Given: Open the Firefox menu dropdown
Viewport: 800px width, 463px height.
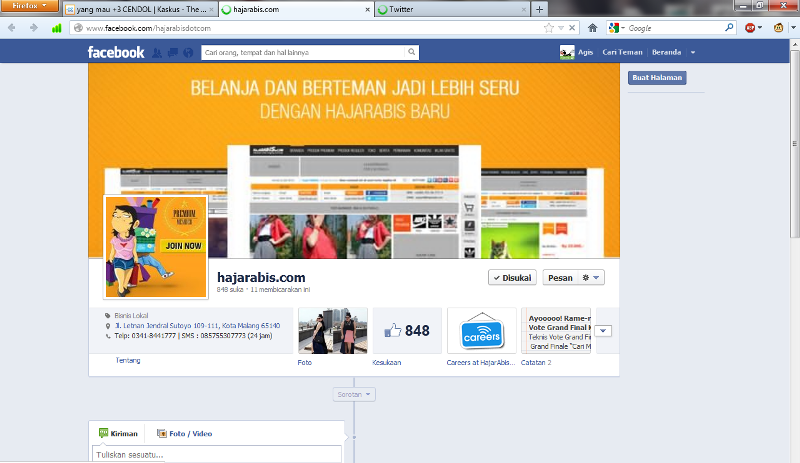Looking at the screenshot, I should click(x=29, y=6).
